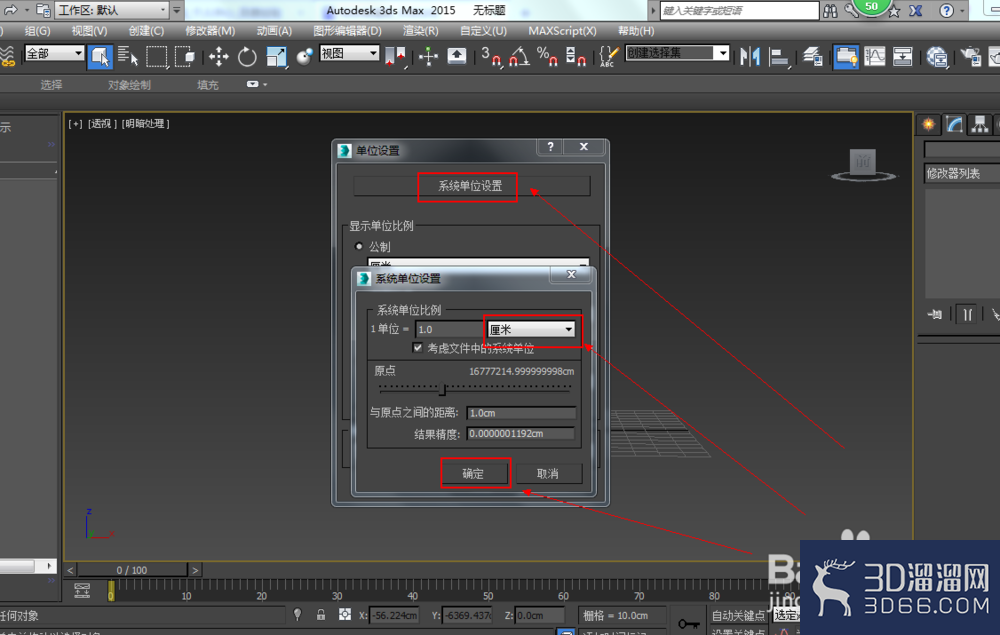Expand the Modifier List dropdown

click(x=962, y=173)
